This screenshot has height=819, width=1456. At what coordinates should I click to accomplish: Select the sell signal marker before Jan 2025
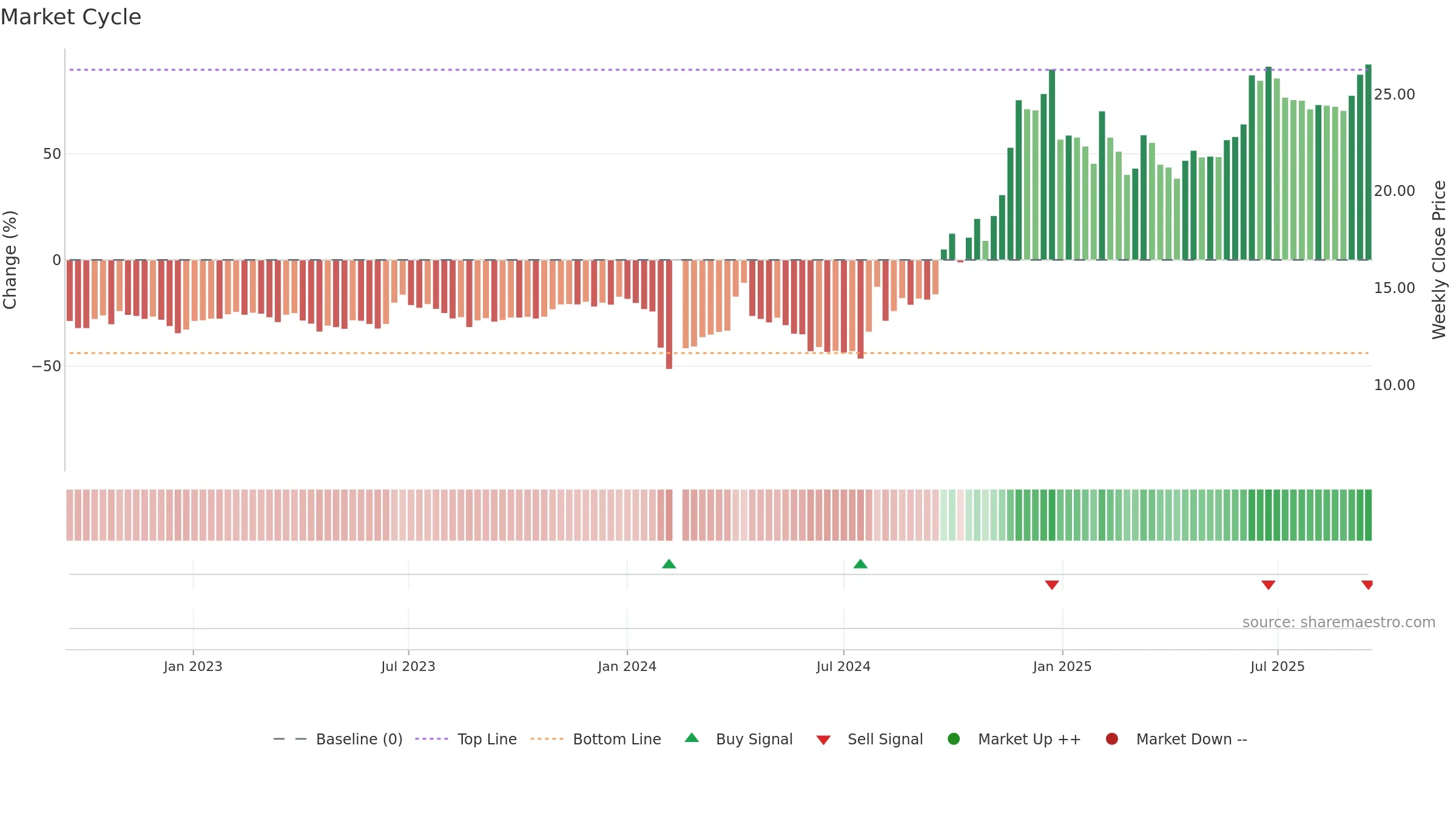pos(1052,585)
